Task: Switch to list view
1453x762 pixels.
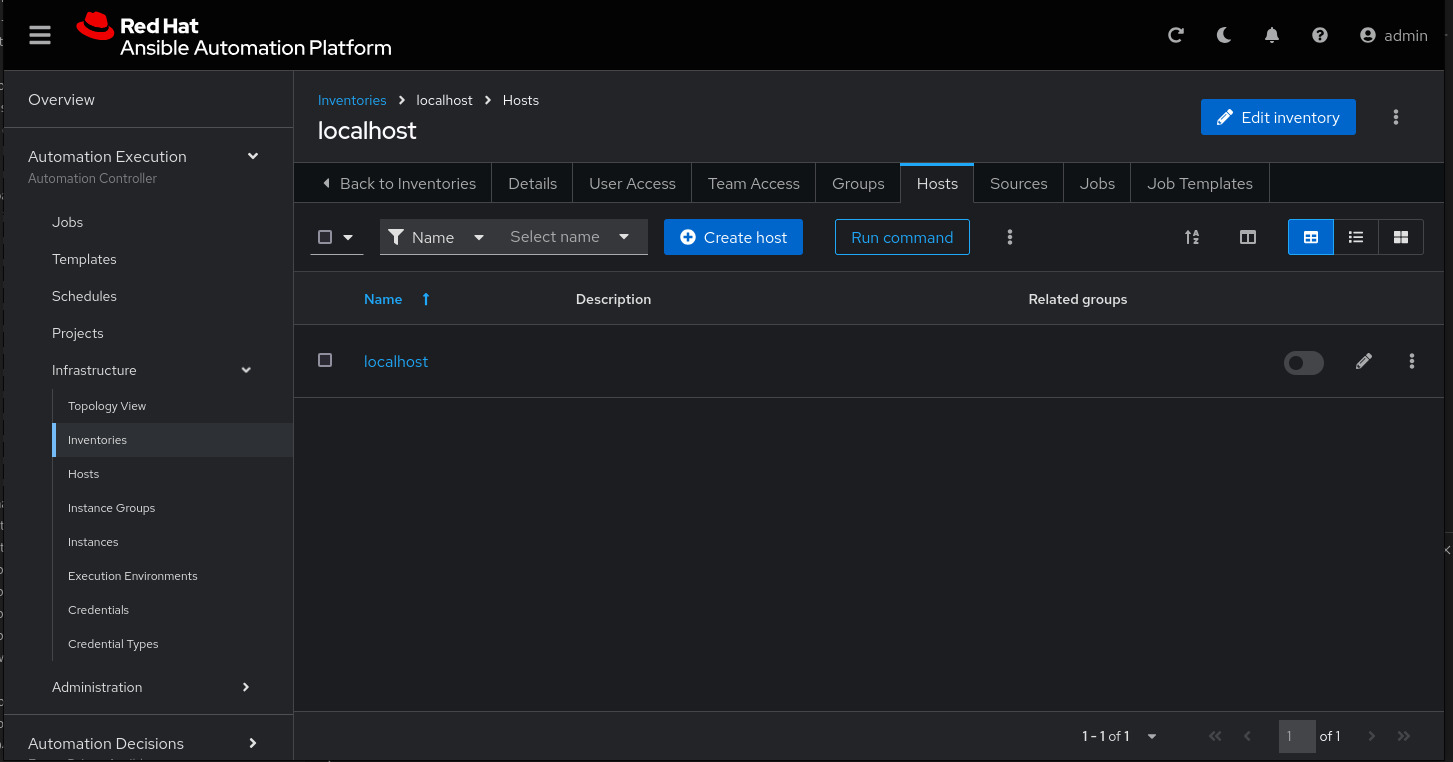Action: [x=1356, y=237]
